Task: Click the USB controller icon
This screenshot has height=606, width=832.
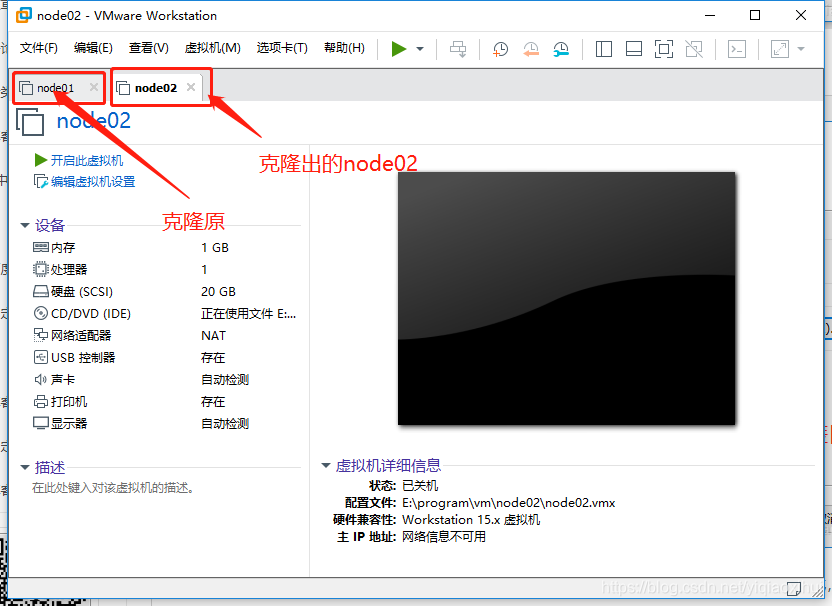Action: [41, 358]
